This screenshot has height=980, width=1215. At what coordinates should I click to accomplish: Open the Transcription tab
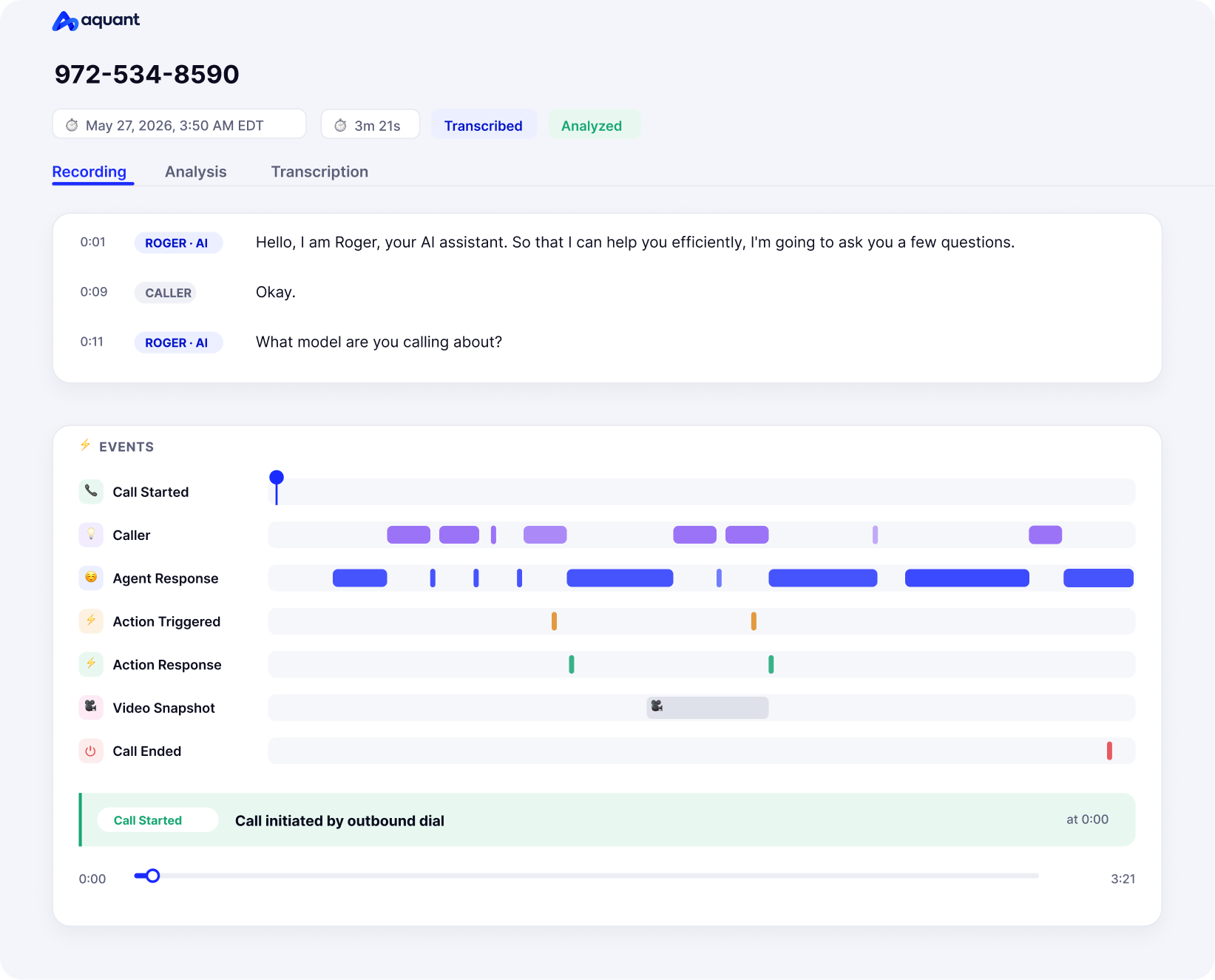pyautogui.click(x=319, y=172)
